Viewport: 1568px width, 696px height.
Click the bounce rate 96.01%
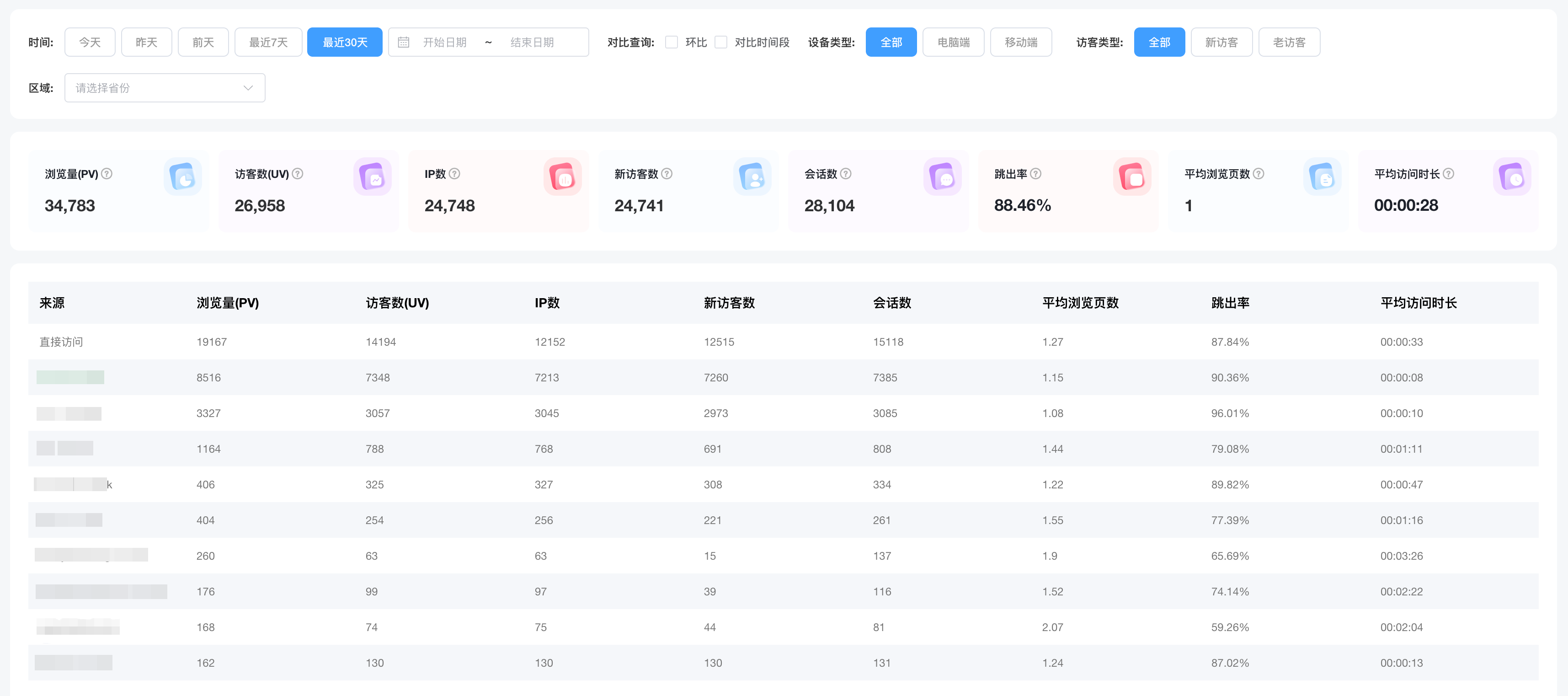1230,413
